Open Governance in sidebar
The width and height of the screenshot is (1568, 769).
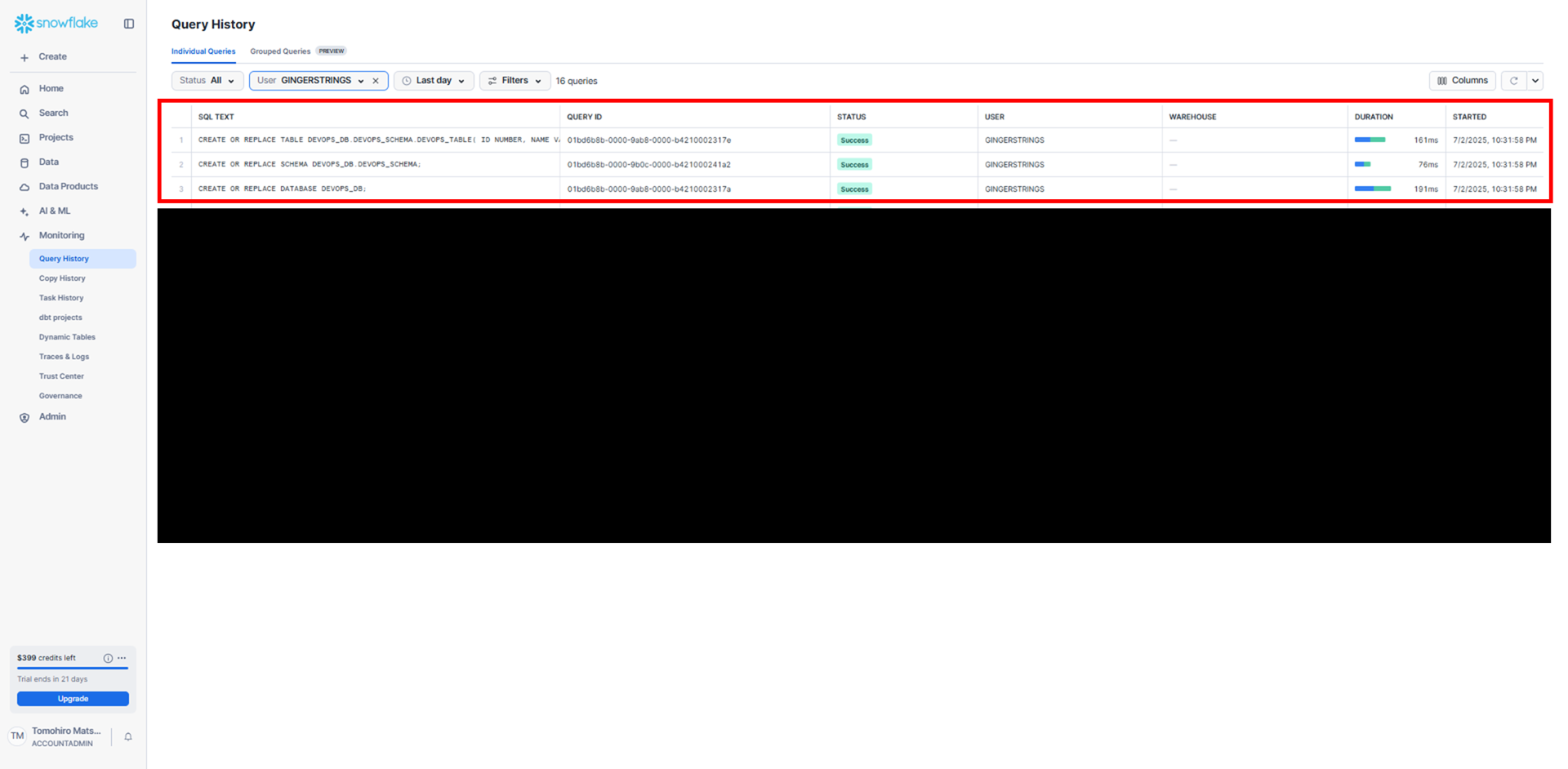(x=60, y=396)
